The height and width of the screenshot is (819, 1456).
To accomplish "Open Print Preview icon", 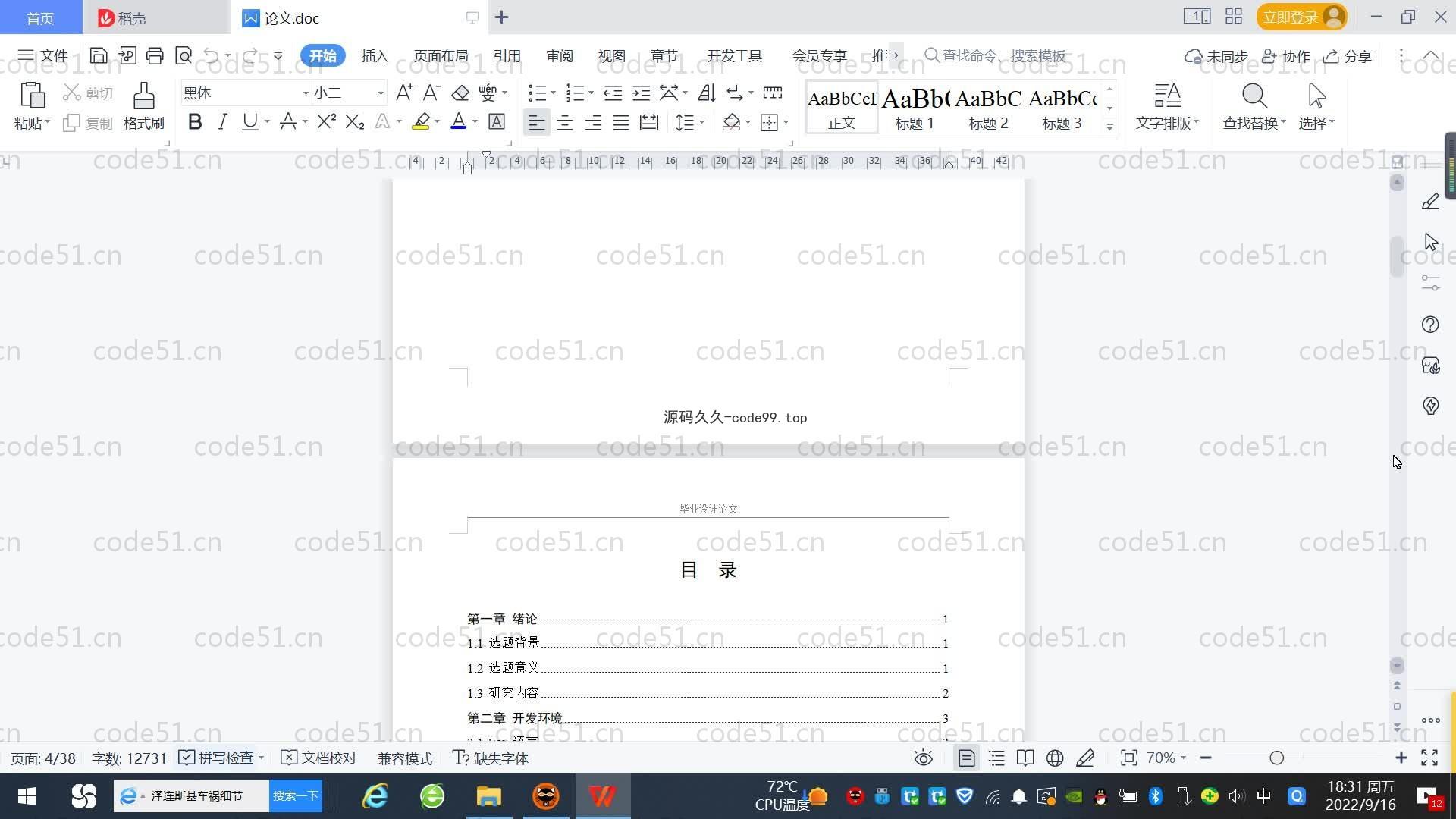I will point(184,55).
